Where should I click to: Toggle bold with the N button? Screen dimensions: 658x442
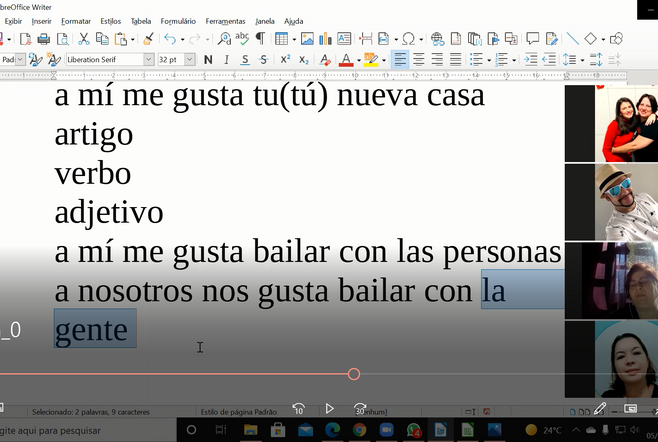coord(208,60)
